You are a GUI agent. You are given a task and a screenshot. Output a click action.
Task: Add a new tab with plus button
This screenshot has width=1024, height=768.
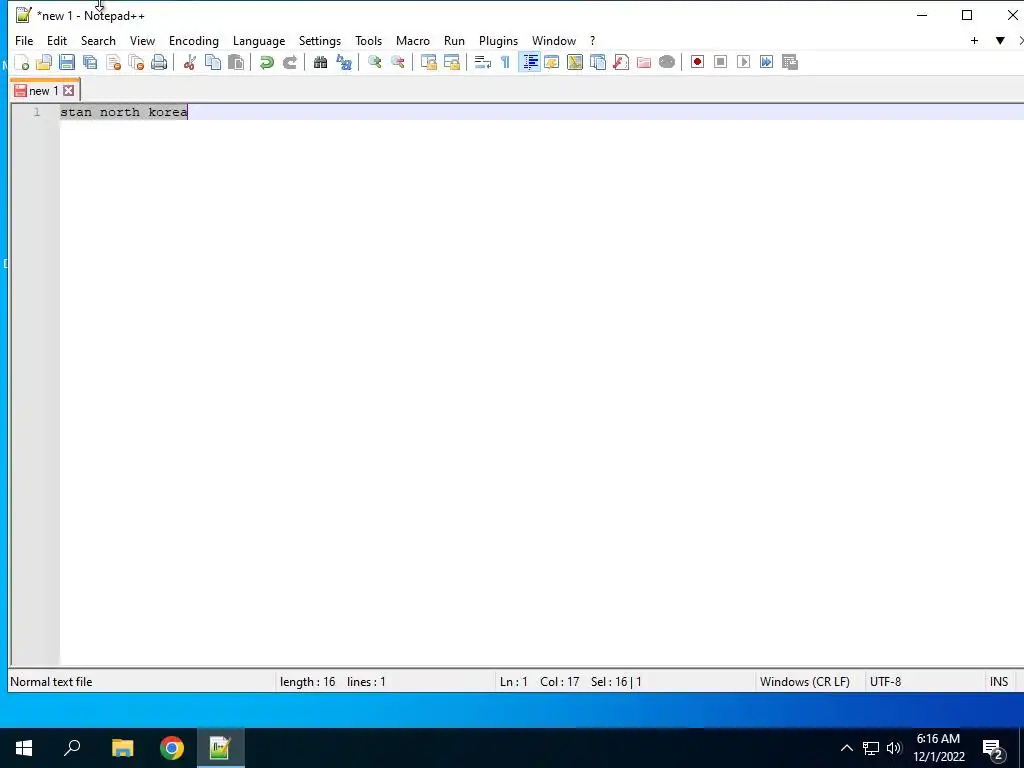[x=974, y=40]
